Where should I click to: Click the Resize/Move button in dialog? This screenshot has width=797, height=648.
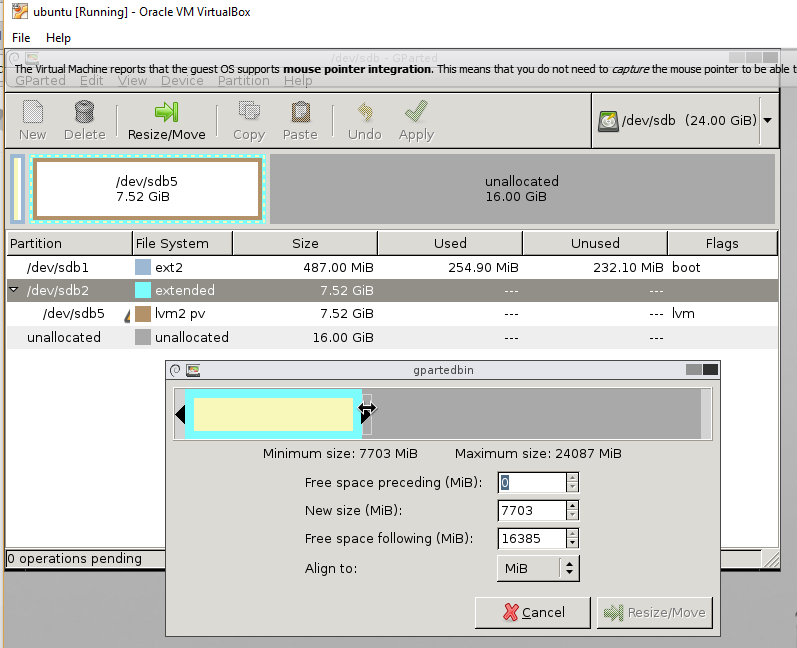[x=655, y=612]
